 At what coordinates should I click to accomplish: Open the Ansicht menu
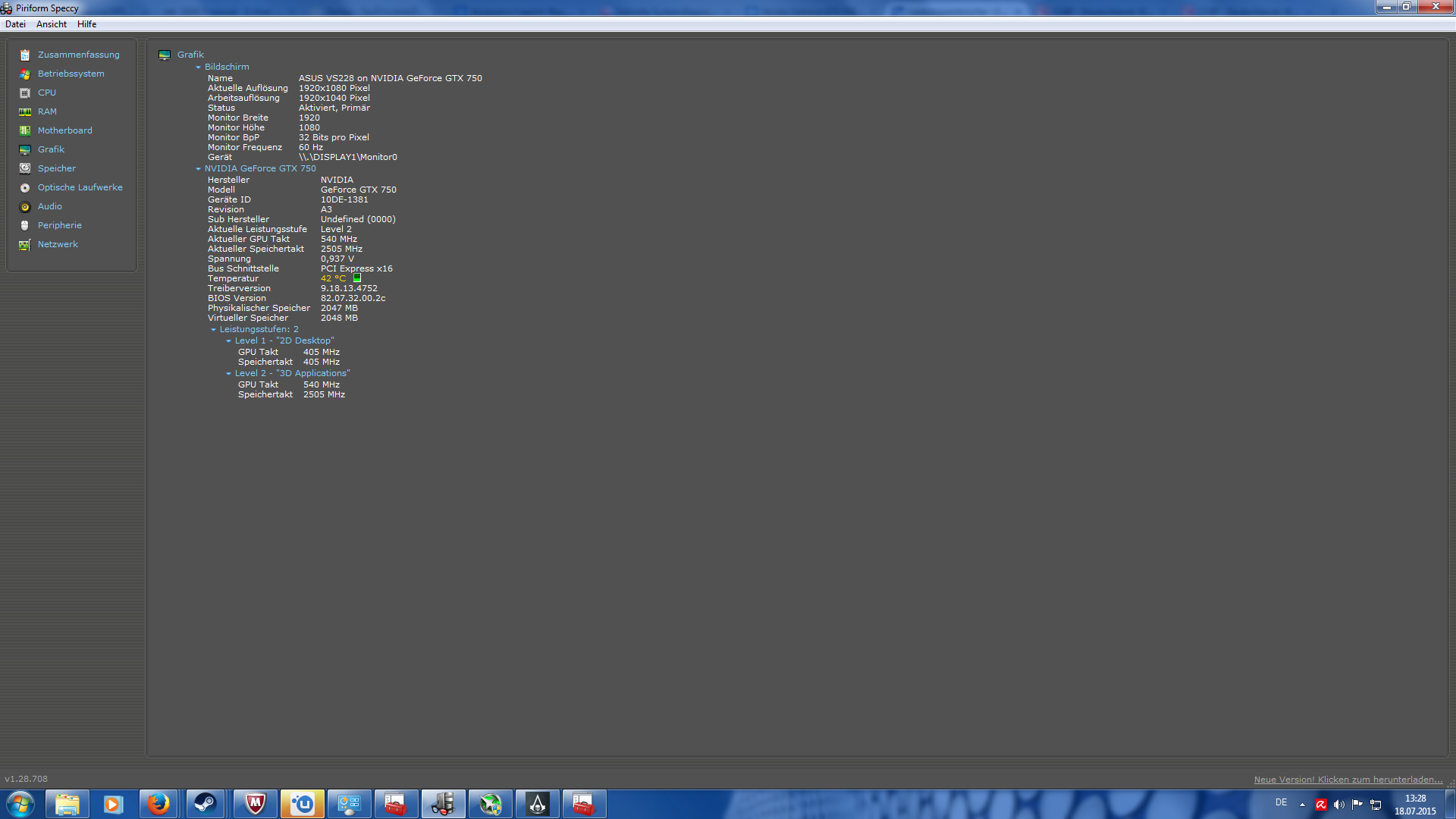tap(52, 24)
